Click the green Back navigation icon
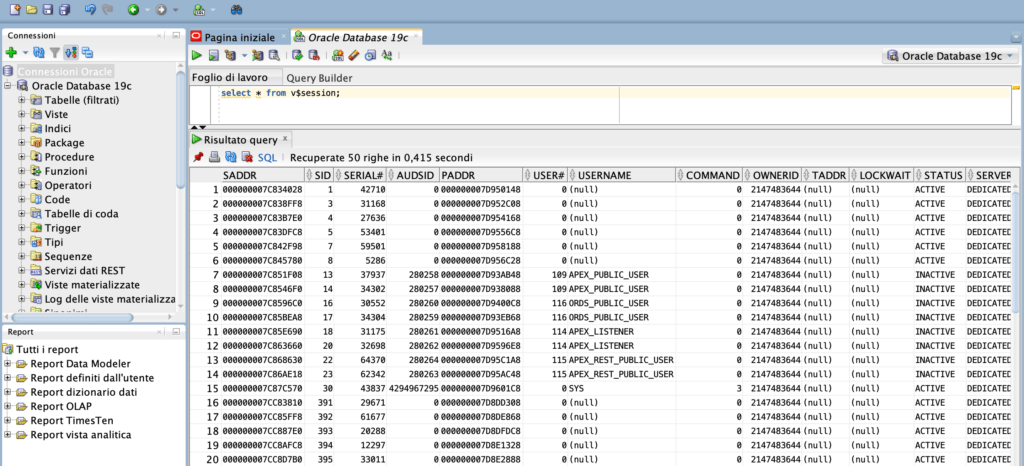This screenshot has width=1024, height=466. (x=133, y=10)
